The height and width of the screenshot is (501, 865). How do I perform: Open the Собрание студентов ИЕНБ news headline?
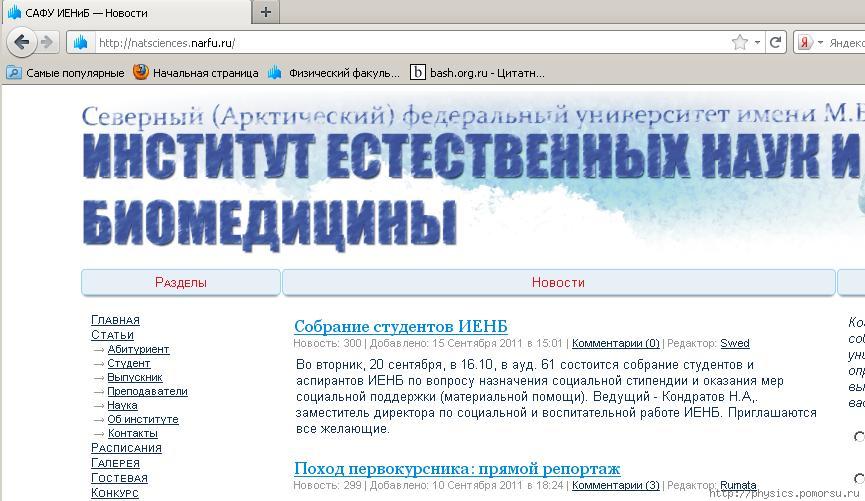[400, 327]
